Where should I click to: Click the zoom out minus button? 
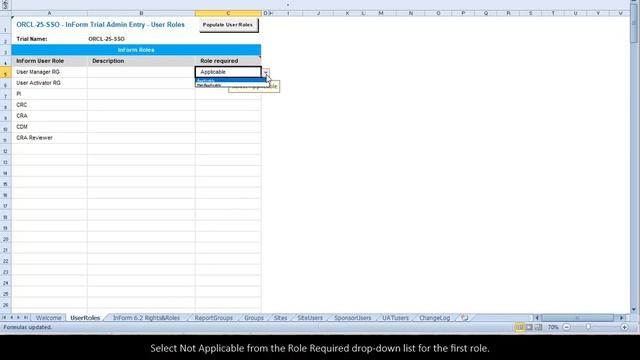[567, 327]
